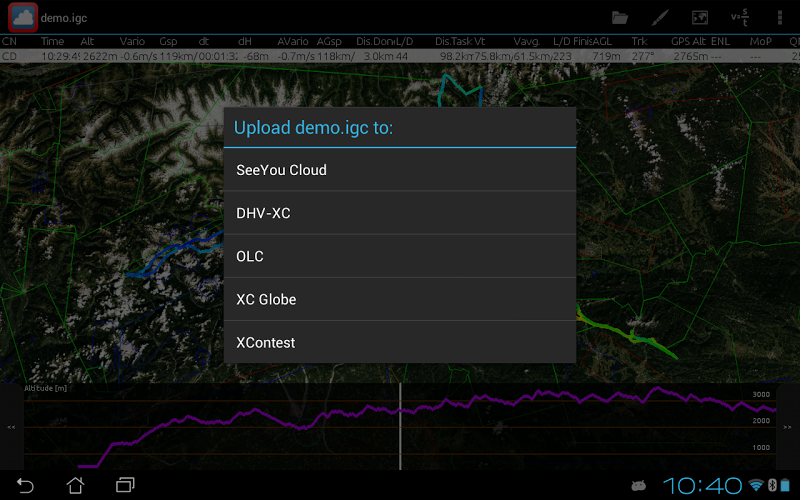Tap the MoP column header
The width and height of the screenshot is (800, 500).
[x=760, y=41]
